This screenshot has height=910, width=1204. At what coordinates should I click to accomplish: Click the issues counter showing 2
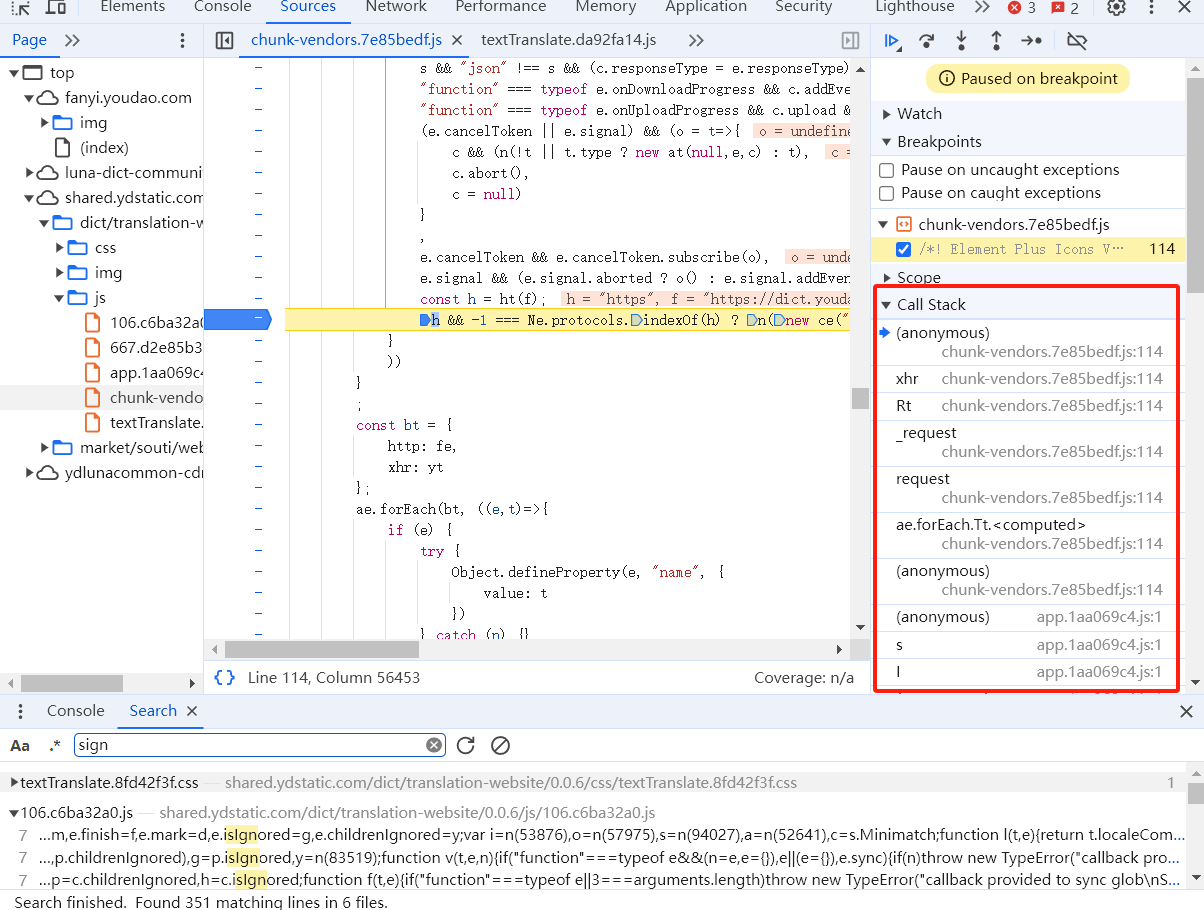(x=1065, y=8)
